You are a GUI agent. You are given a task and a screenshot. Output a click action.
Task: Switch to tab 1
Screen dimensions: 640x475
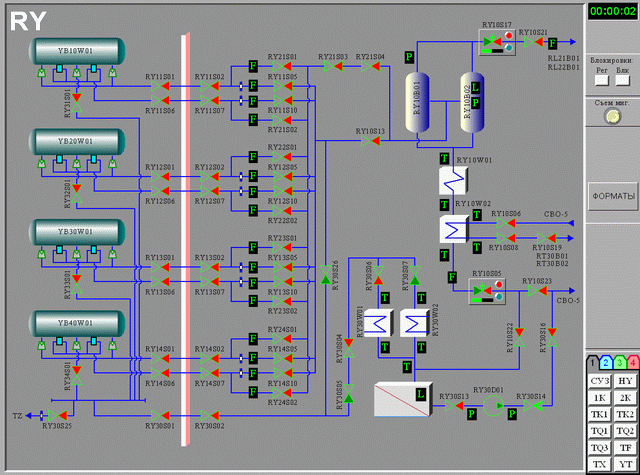click(x=593, y=362)
